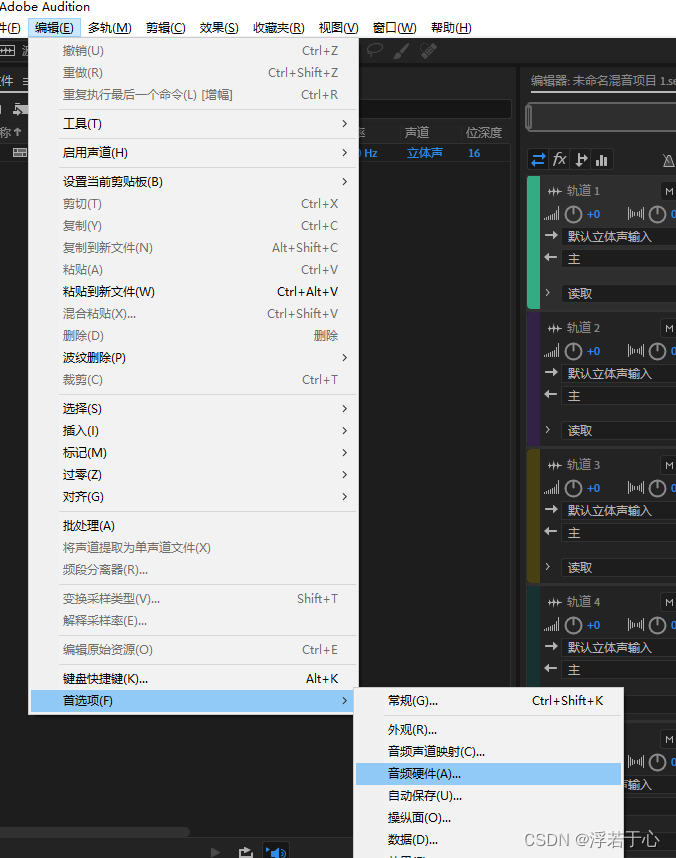Click the volume knob of 轨道 3
Image resolution: width=676 pixels, height=858 pixels.
pyautogui.click(x=573, y=488)
